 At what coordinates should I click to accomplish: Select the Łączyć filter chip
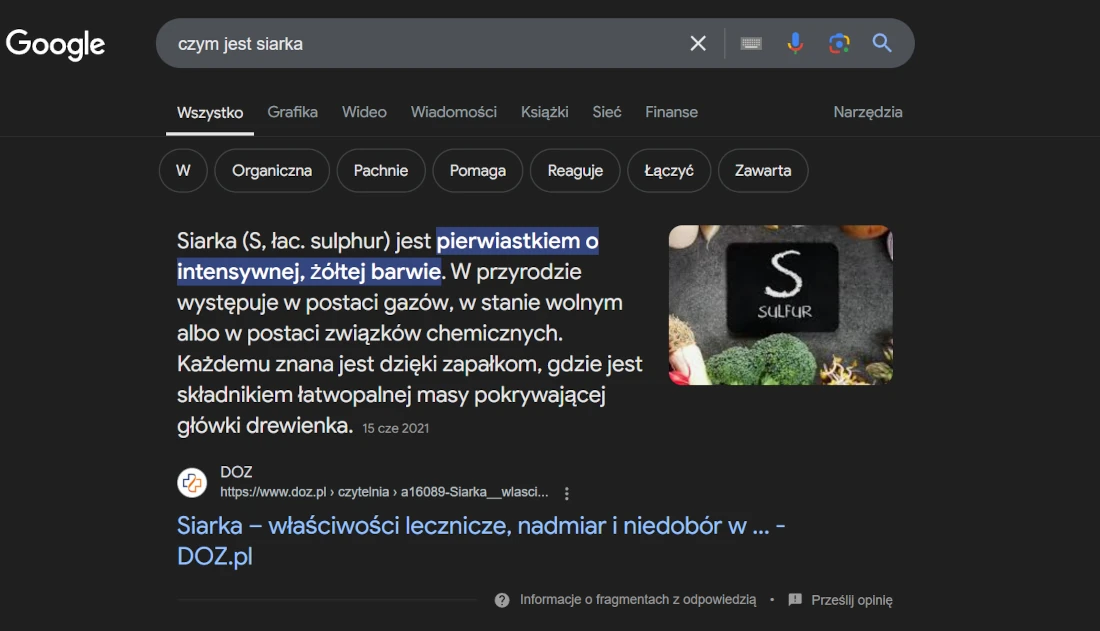coord(669,171)
